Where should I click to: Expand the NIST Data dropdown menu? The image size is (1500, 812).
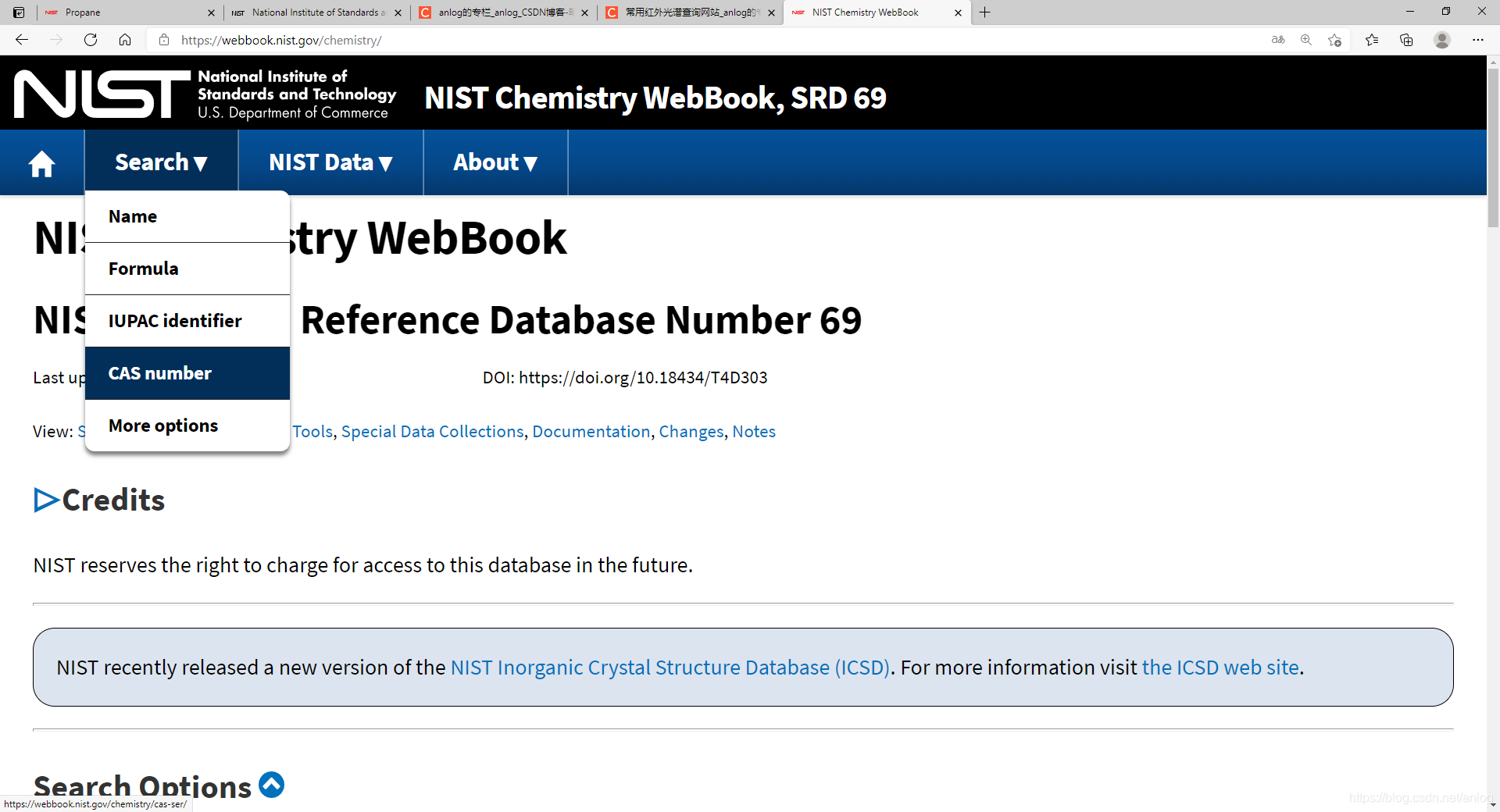pos(330,162)
